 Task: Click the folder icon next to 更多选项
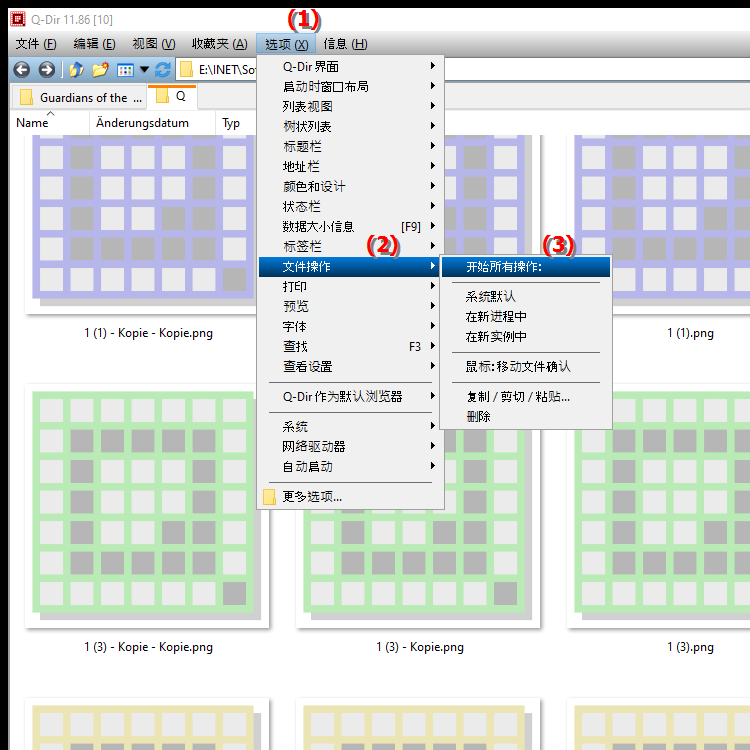pyautogui.click(x=269, y=497)
